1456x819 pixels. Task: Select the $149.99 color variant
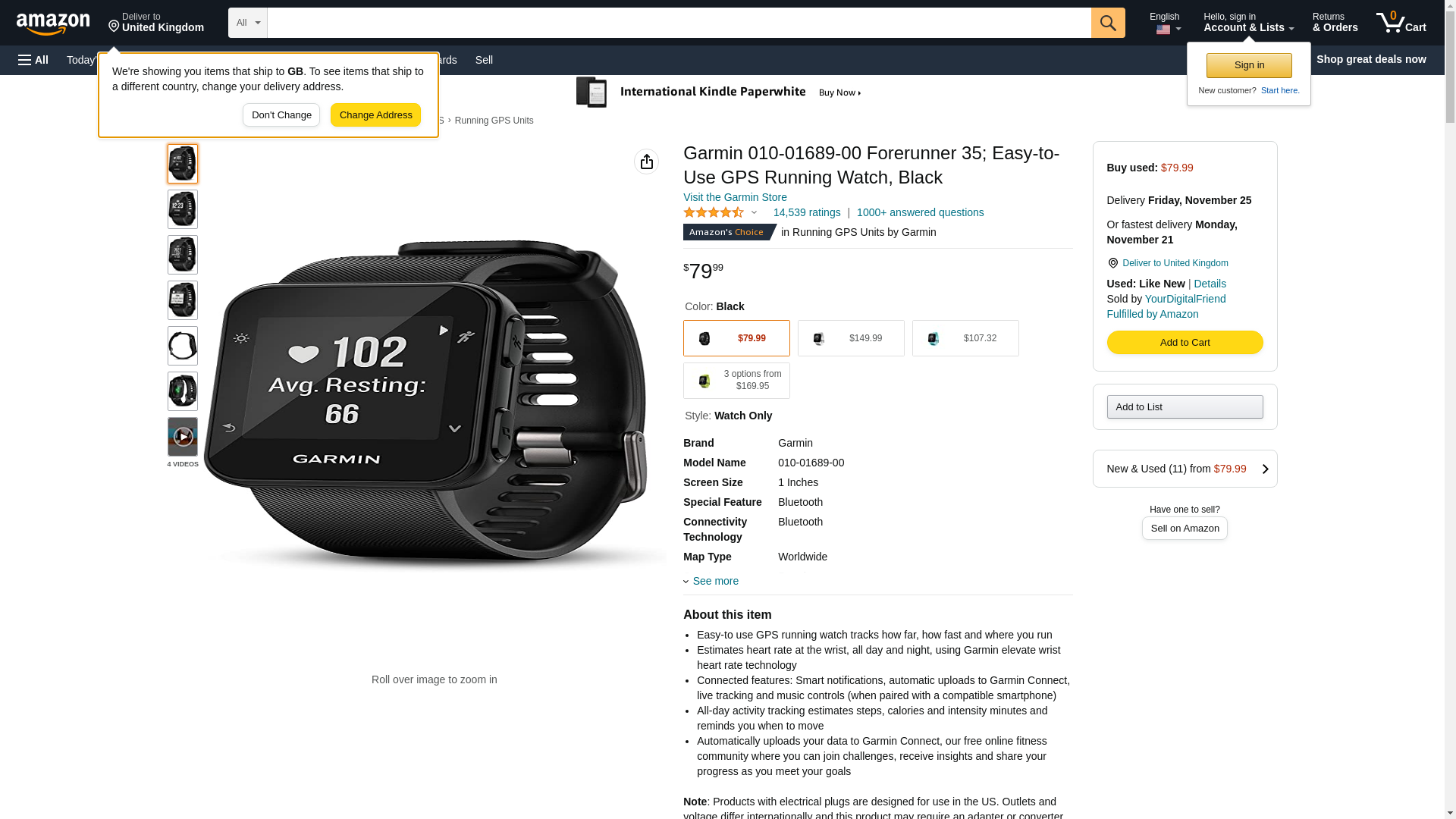click(851, 338)
